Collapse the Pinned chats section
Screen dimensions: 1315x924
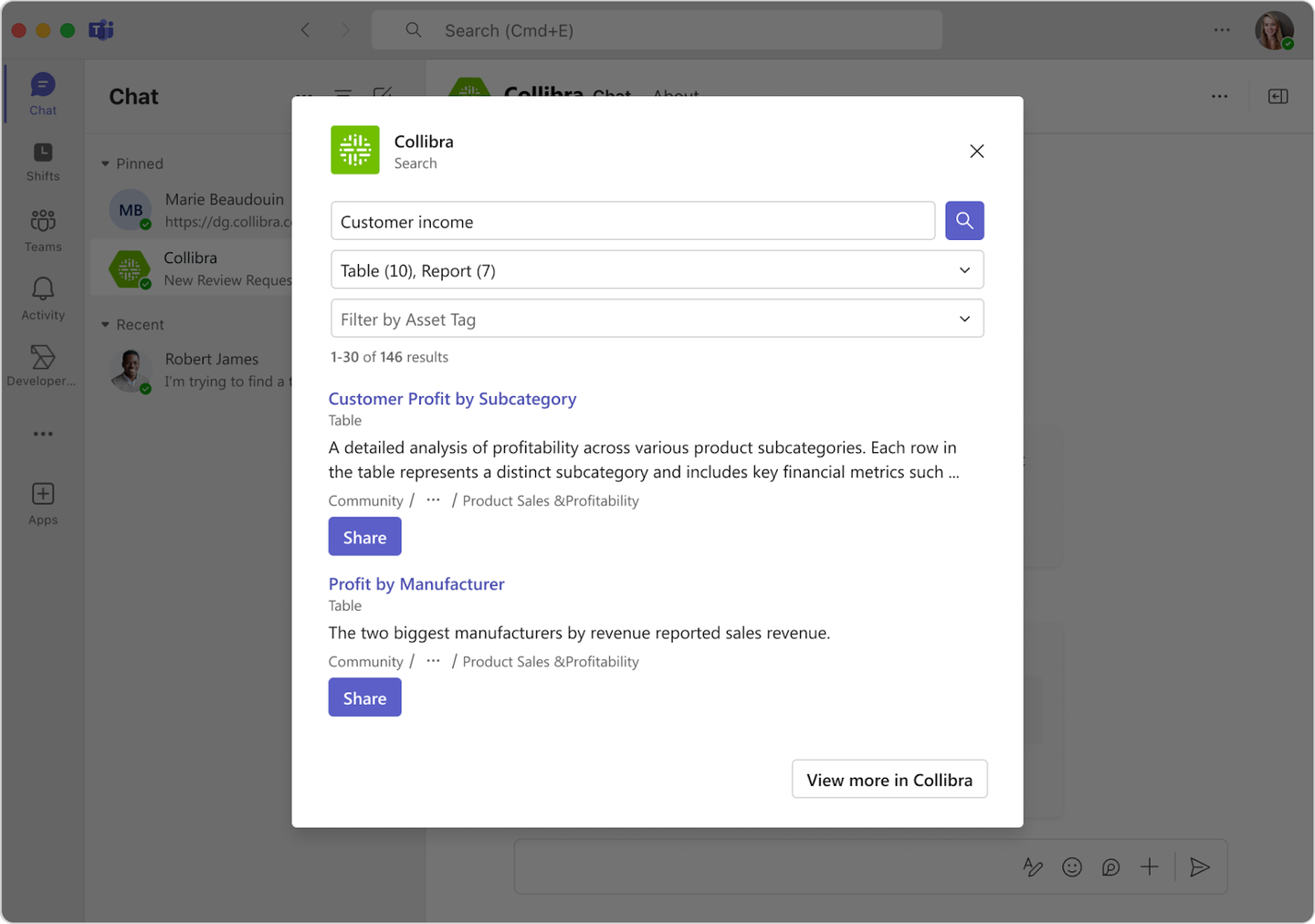[106, 164]
